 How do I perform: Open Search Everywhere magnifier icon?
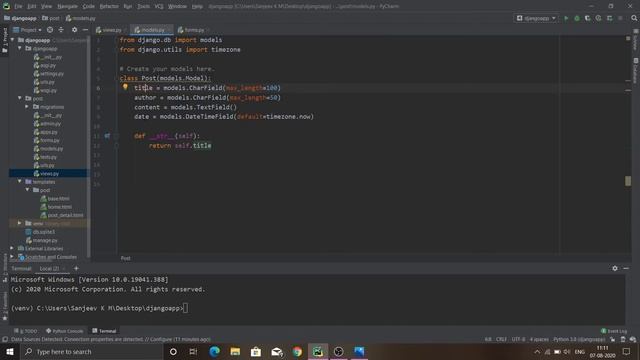[x=634, y=18]
